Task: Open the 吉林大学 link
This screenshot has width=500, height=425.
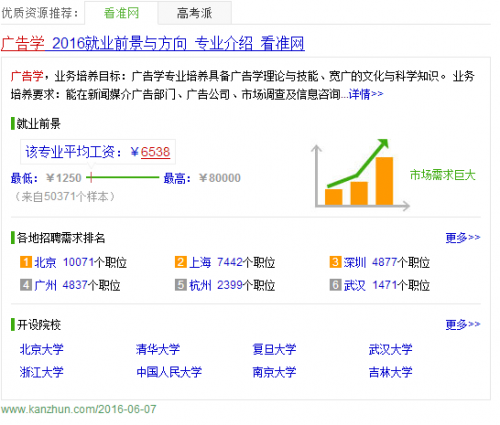Action: pos(390,372)
